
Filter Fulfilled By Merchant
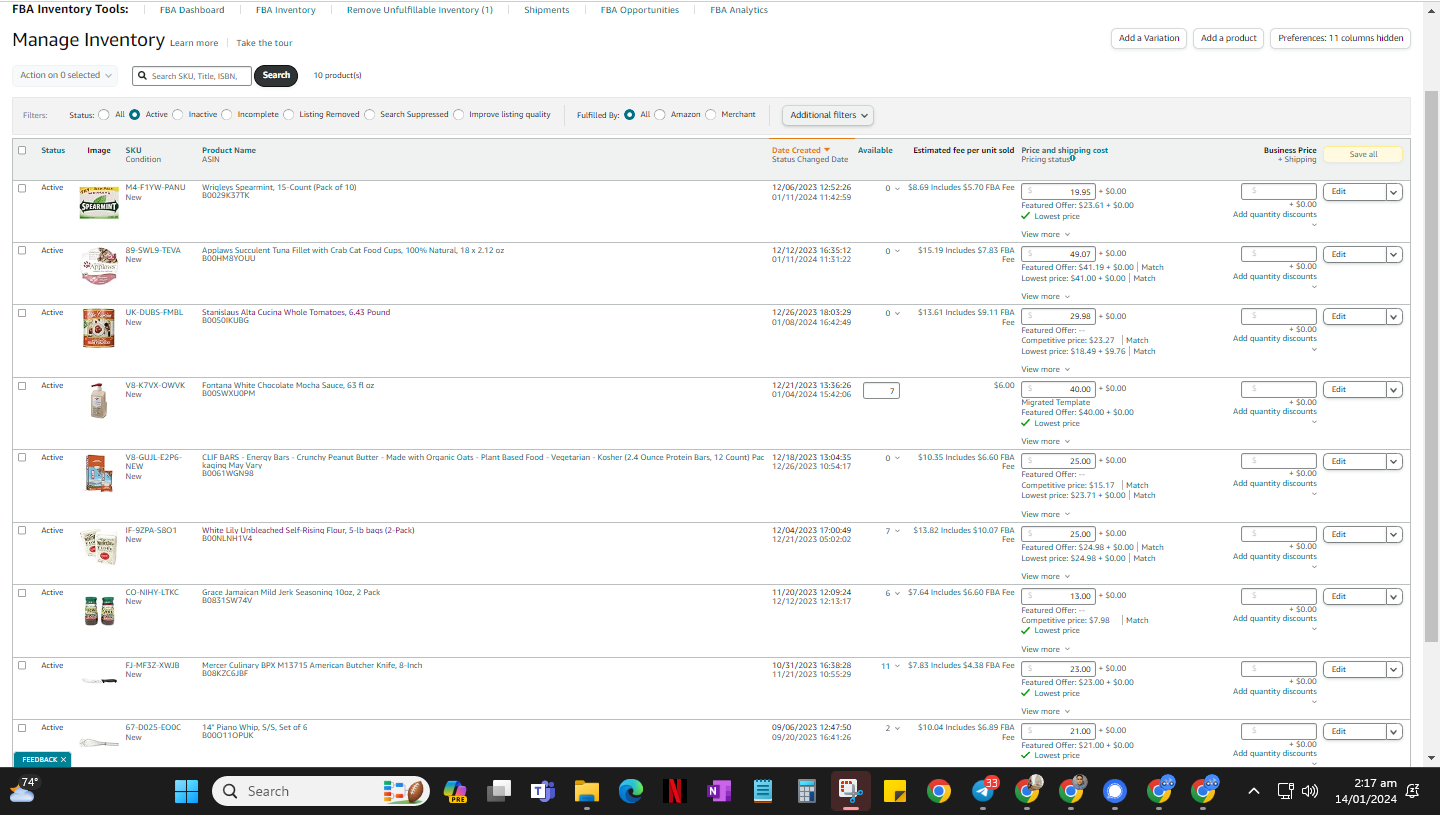[711, 115]
